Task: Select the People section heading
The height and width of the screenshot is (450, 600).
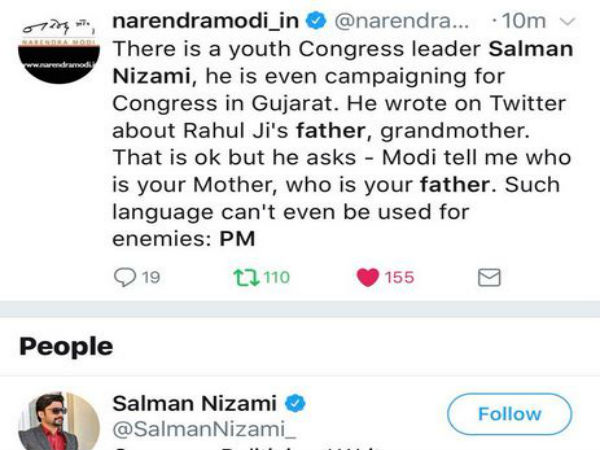Action: pyautogui.click(x=66, y=347)
